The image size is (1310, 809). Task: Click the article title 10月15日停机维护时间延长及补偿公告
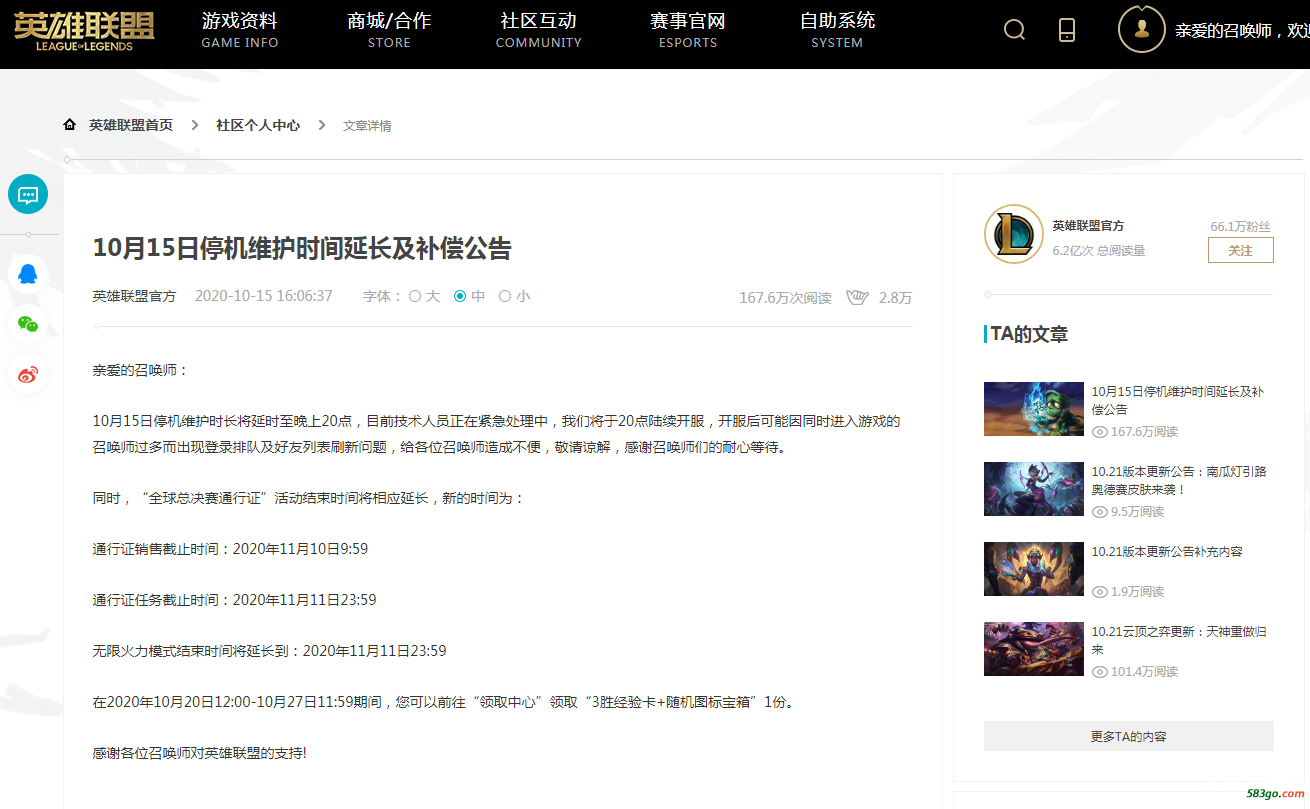point(302,248)
